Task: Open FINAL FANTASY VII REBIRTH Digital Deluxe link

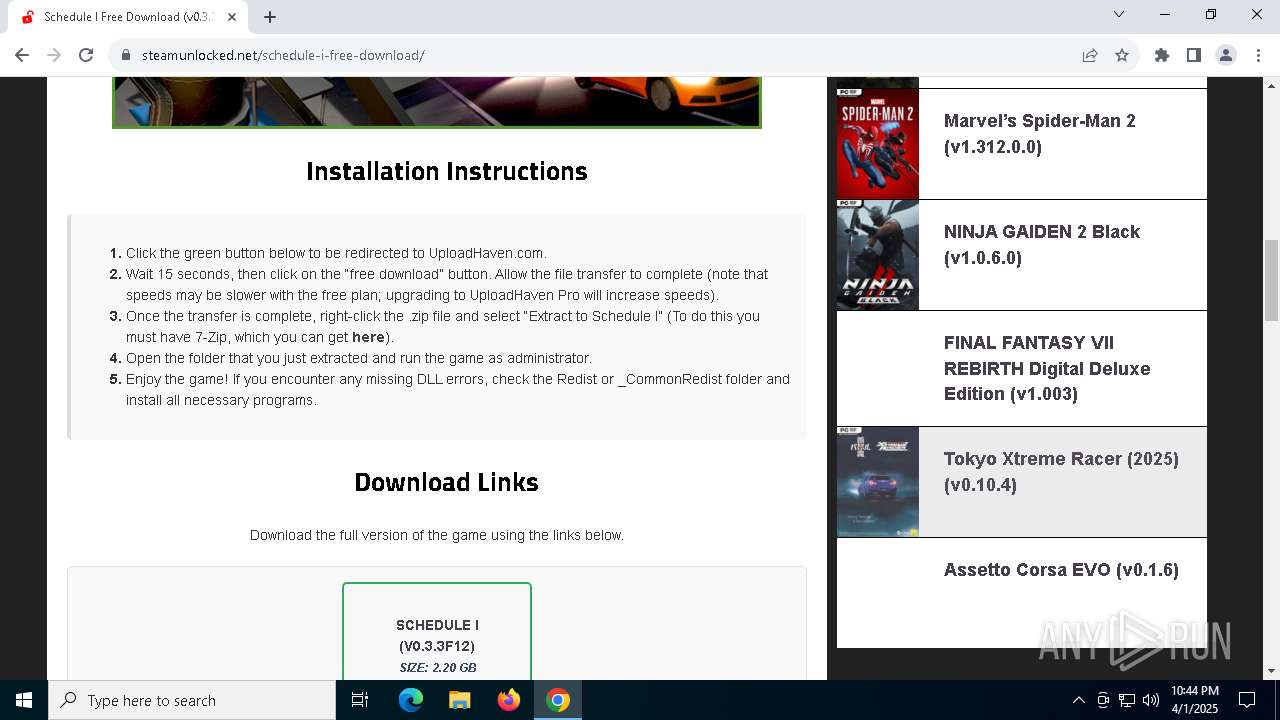Action: click(1047, 368)
